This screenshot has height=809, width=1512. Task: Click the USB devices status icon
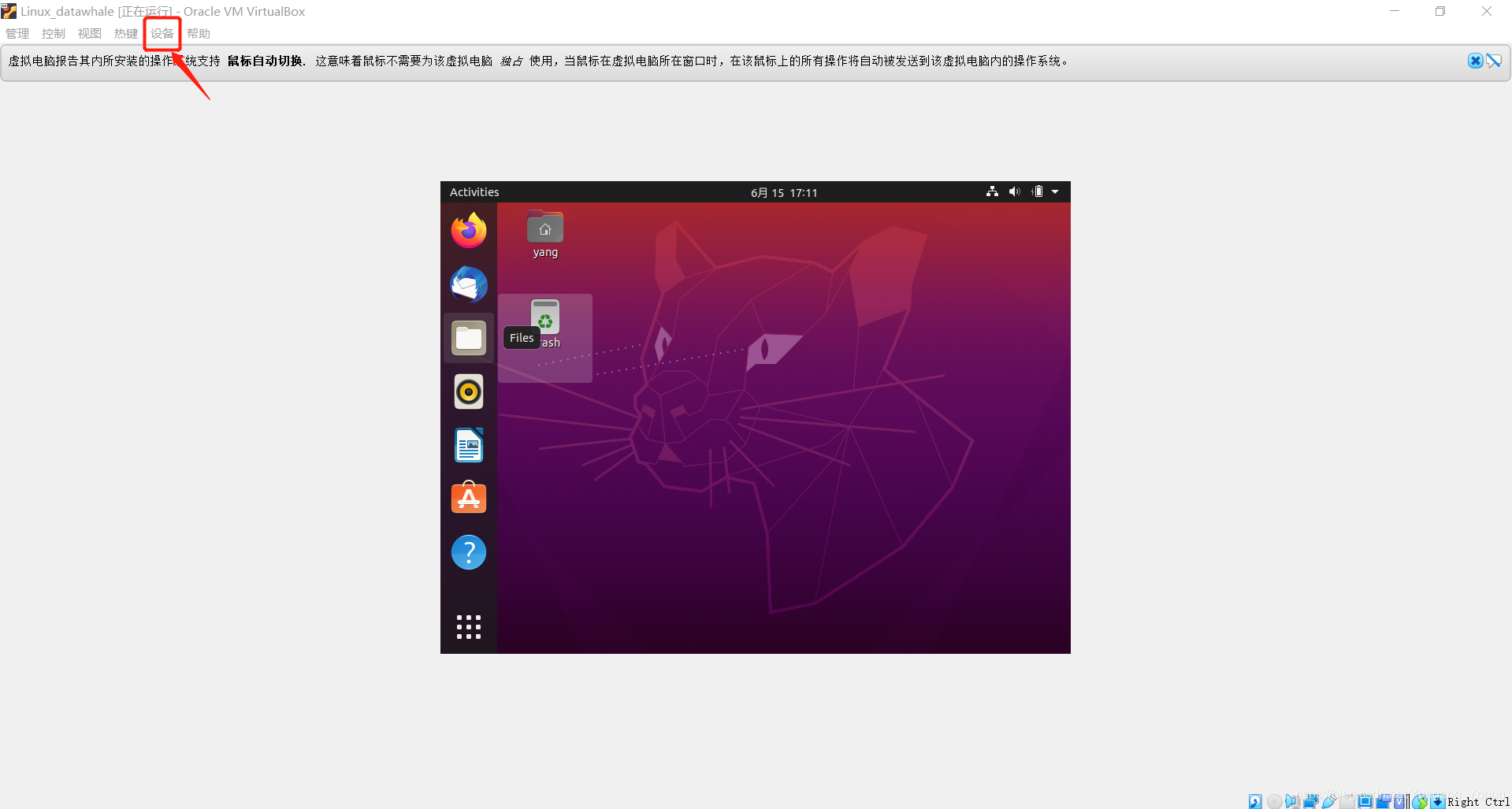pyautogui.click(x=1329, y=802)
